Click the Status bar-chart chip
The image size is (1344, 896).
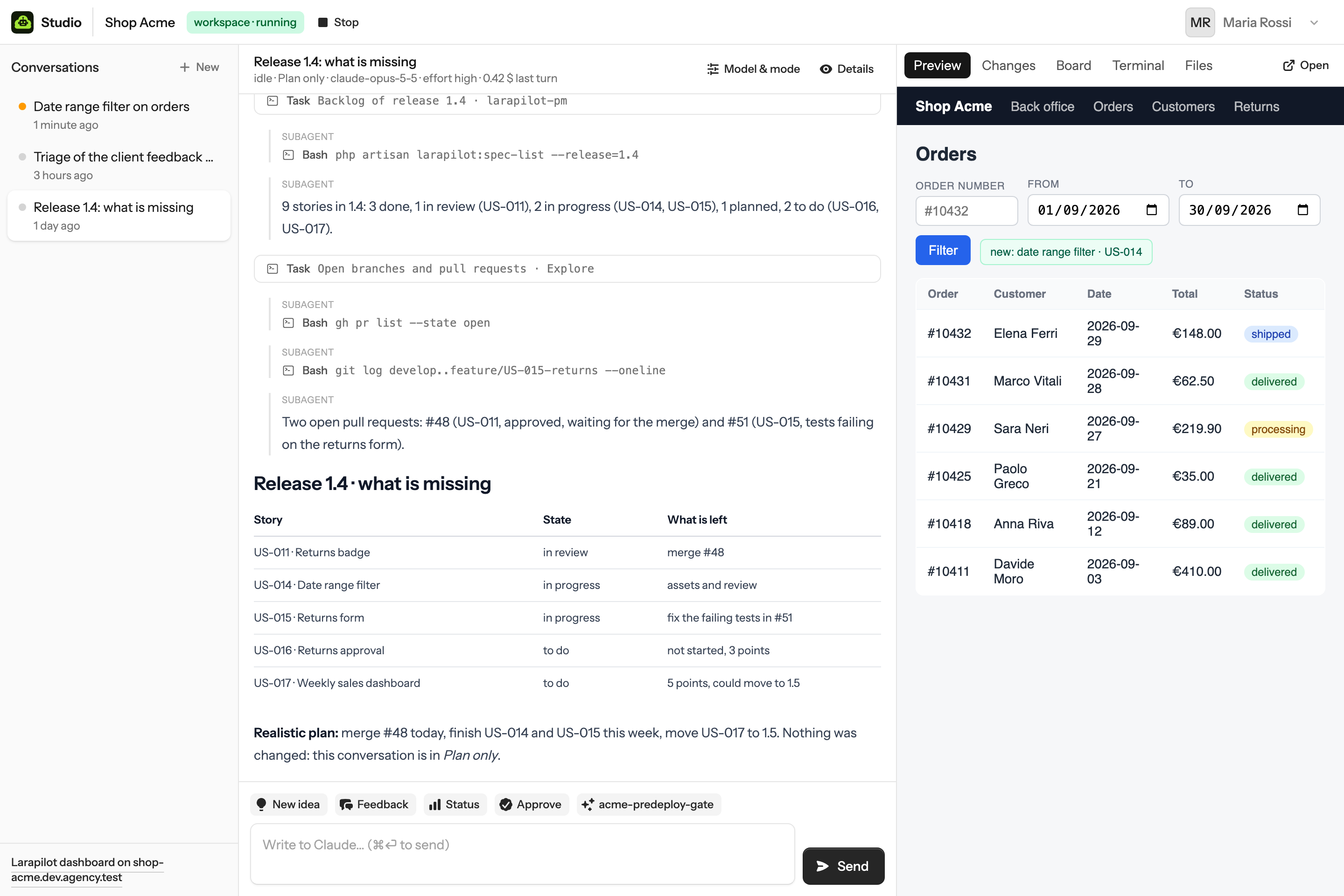coord(455,804)
